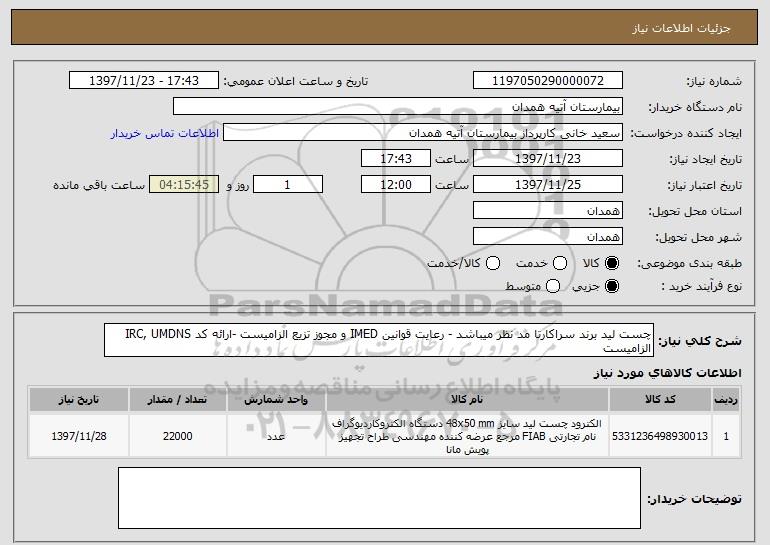Click the کد کالا column header
Viewport: 770px width, 545px height.
coord(660,400)
